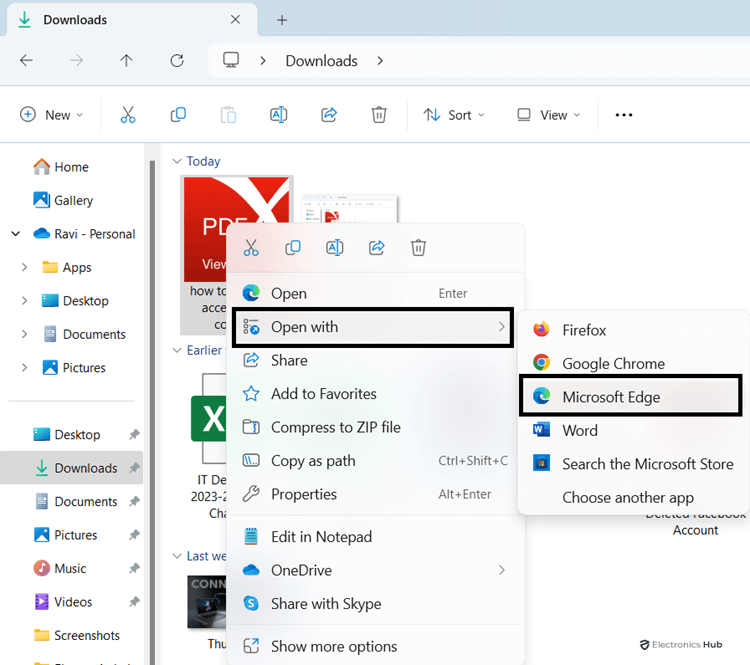Expand the Apps folder in the sidebar
The width and height of the screenshot is (750, 665).
24,267
